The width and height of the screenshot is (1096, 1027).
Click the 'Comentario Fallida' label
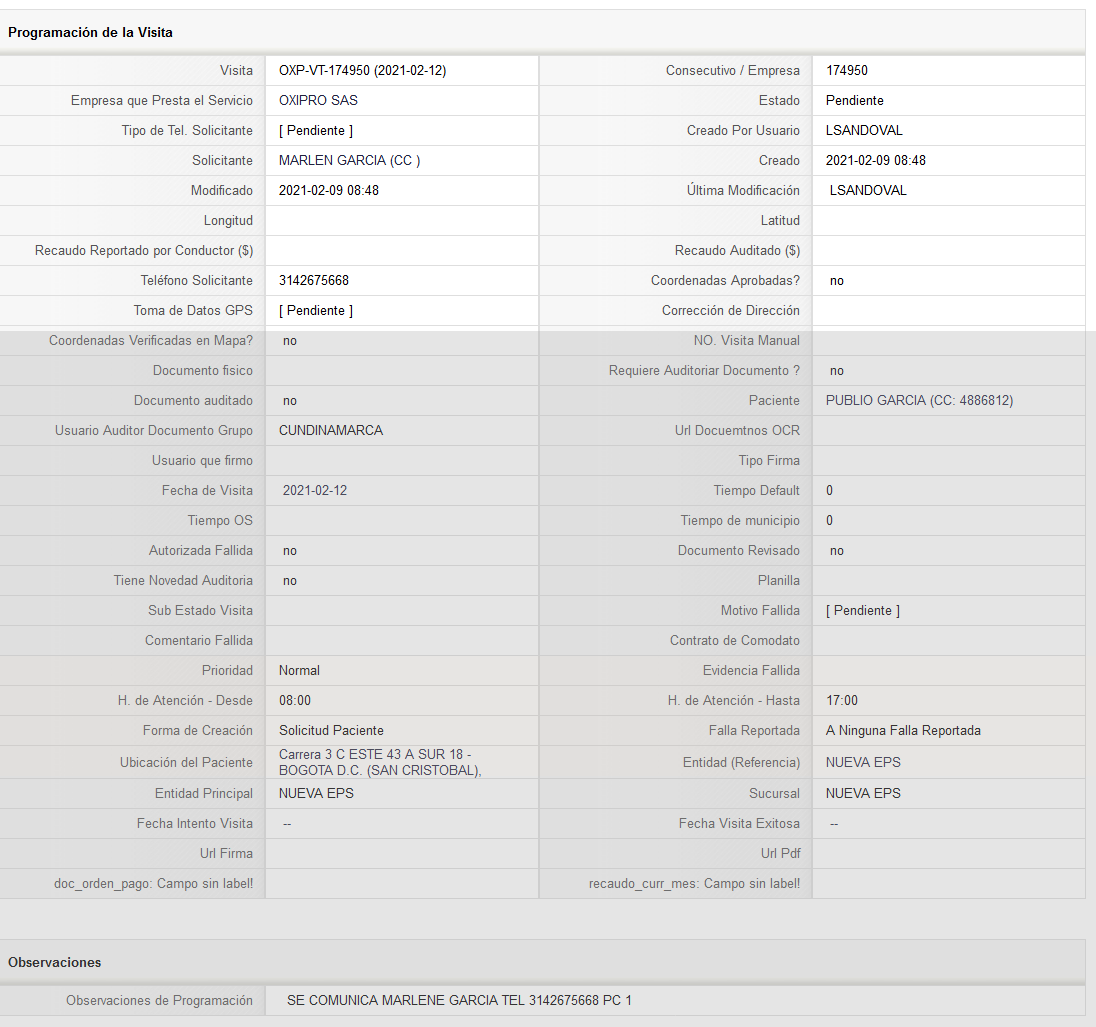coord(199,642)
